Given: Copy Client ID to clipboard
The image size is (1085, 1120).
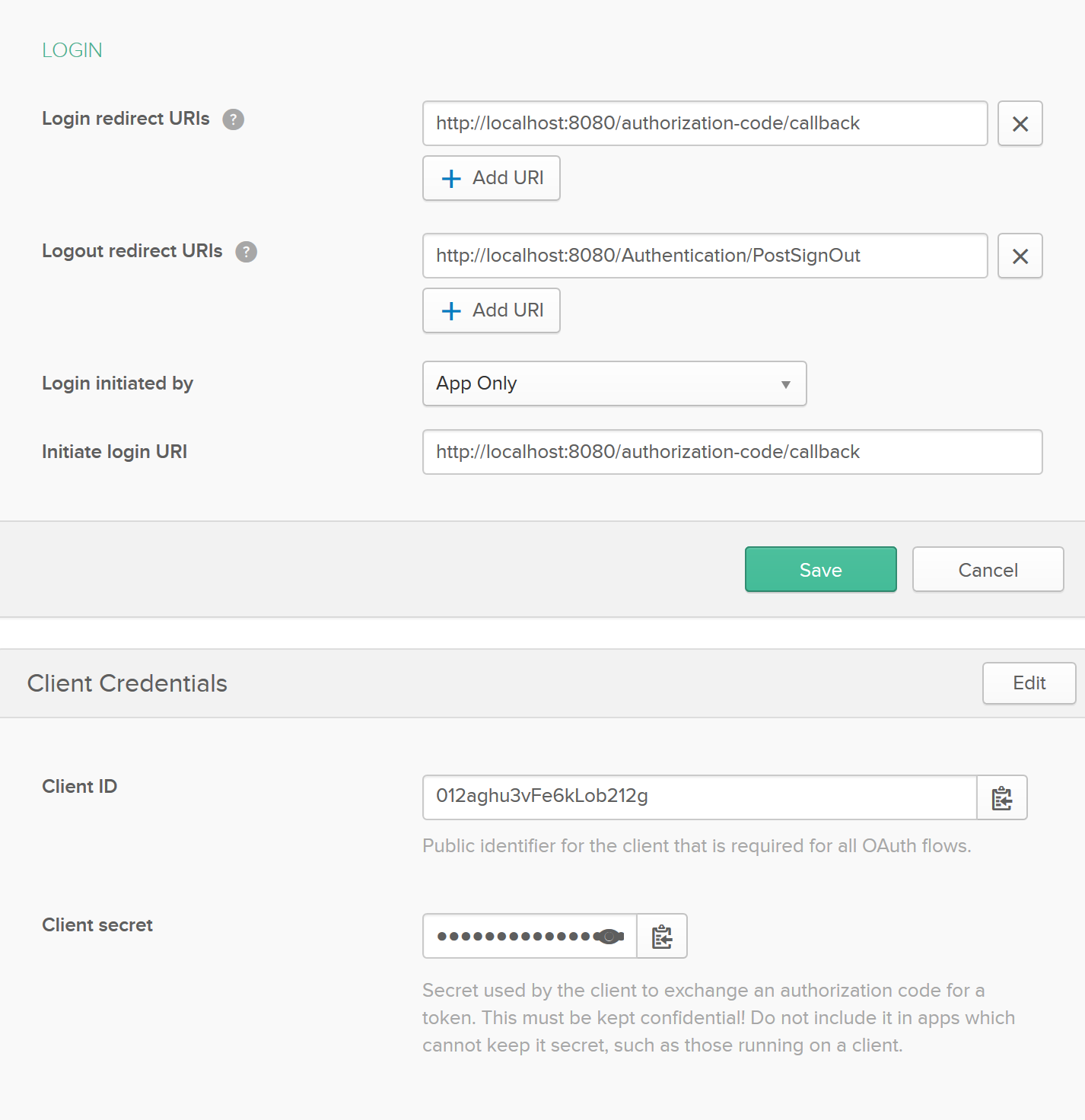Looking at the screenshot, I should tap(1001, 797).
